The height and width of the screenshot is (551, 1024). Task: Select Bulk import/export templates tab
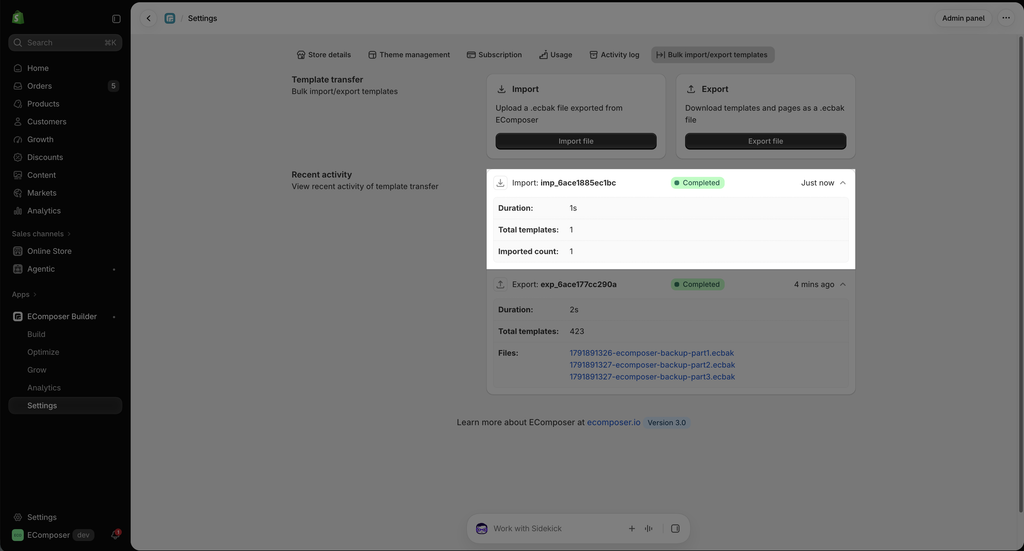[712, 55]
